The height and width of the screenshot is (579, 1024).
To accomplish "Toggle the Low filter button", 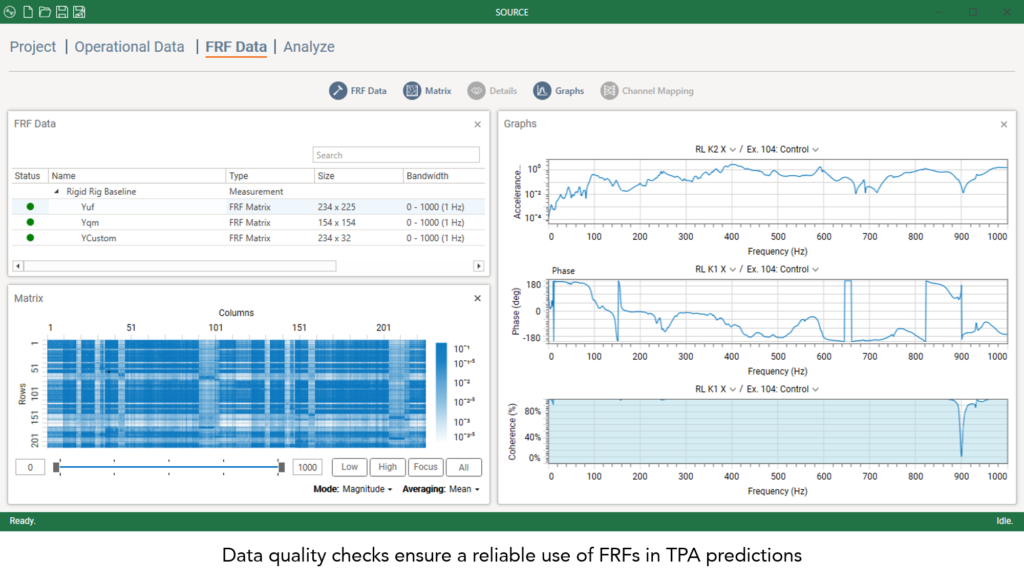I will (348, 467).
